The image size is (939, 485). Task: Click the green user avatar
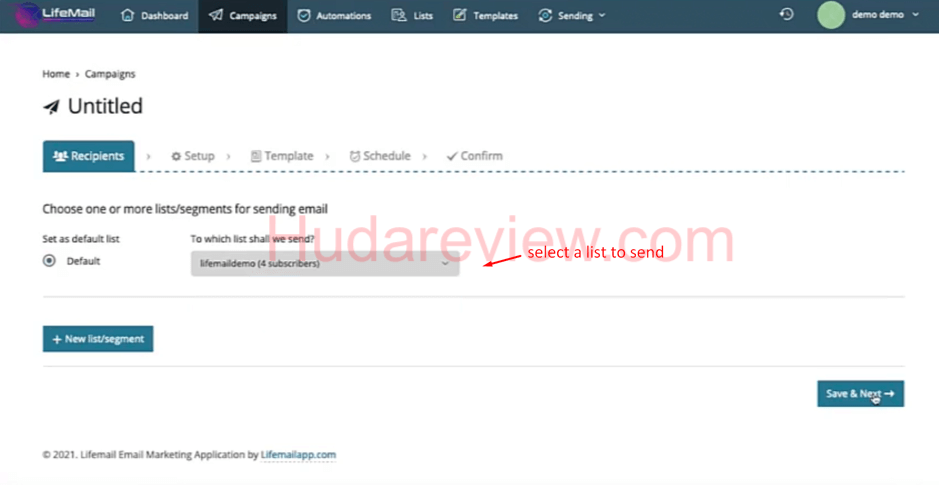pos(830,15)
